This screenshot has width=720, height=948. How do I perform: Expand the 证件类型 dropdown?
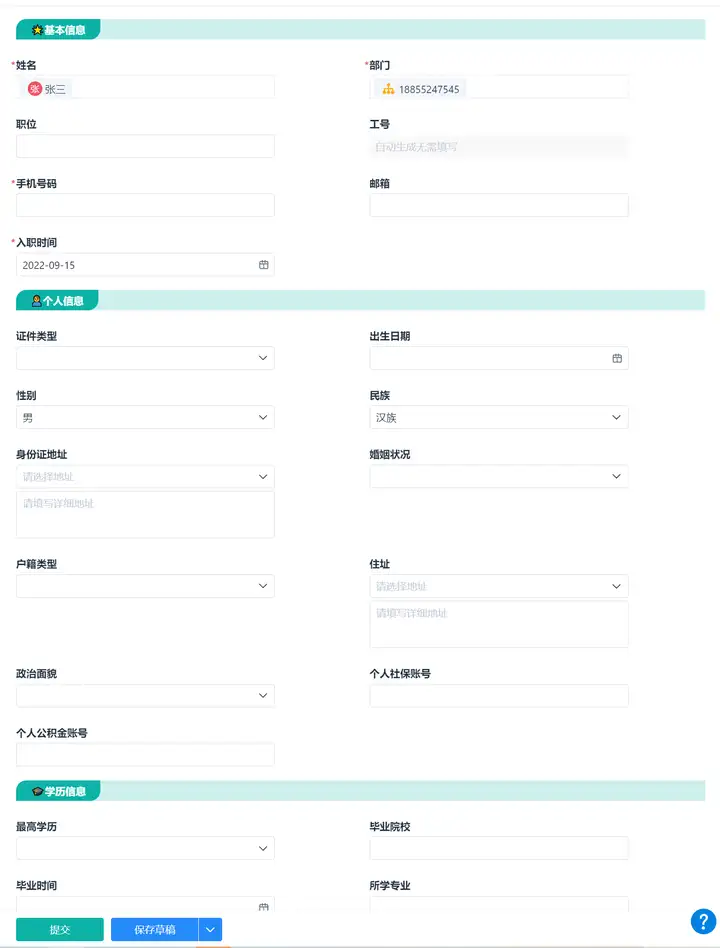tap(145, 358)
